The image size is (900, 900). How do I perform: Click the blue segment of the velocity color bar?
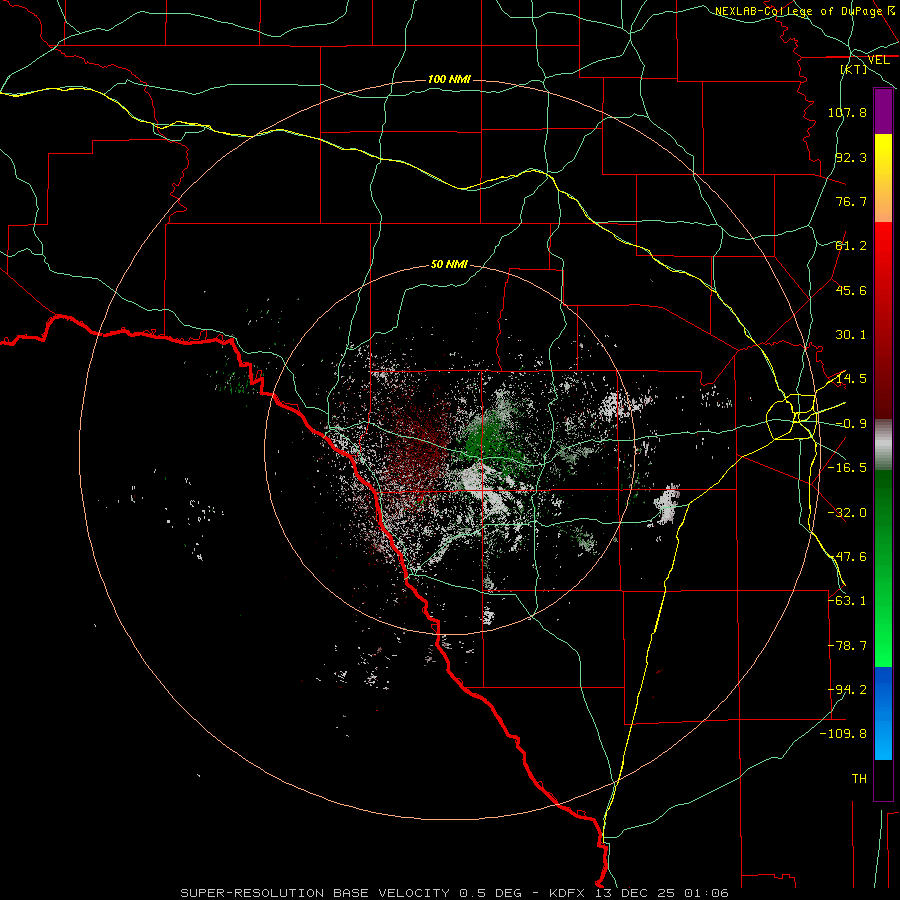coord(883,713)
